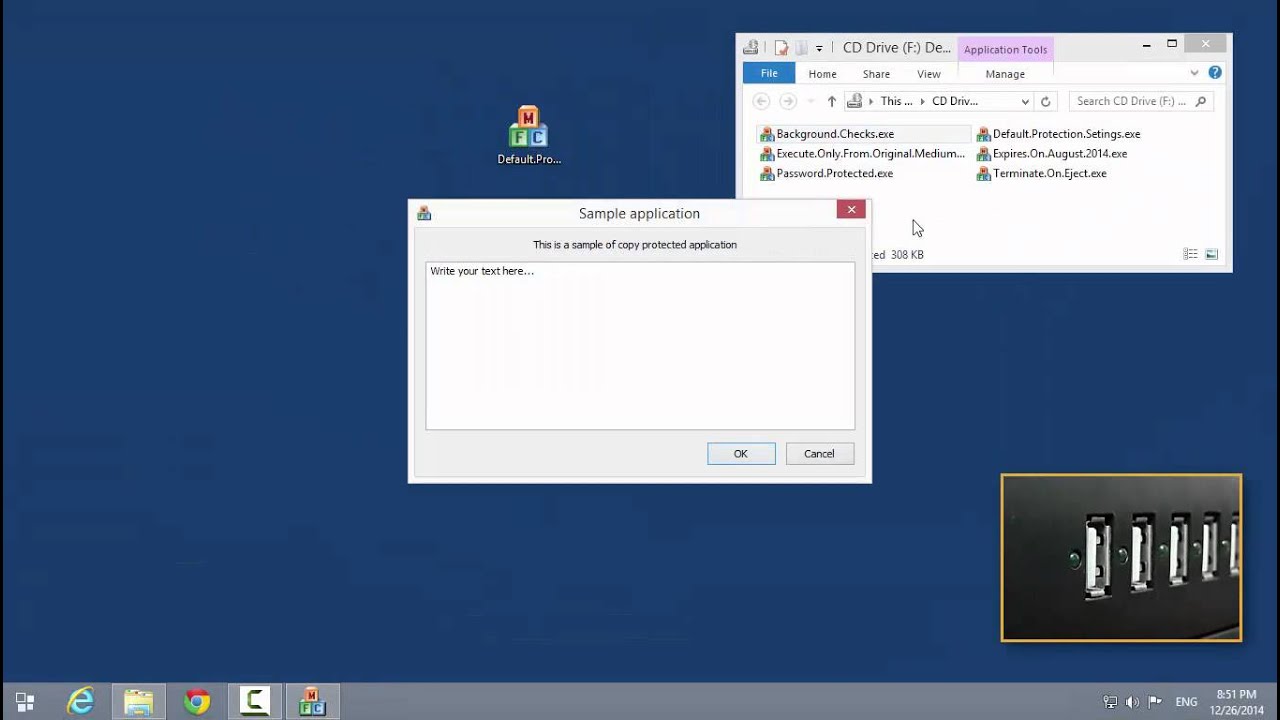
Task: Open the Default.Pro... desktop shortcut icon
Action: 528,136
